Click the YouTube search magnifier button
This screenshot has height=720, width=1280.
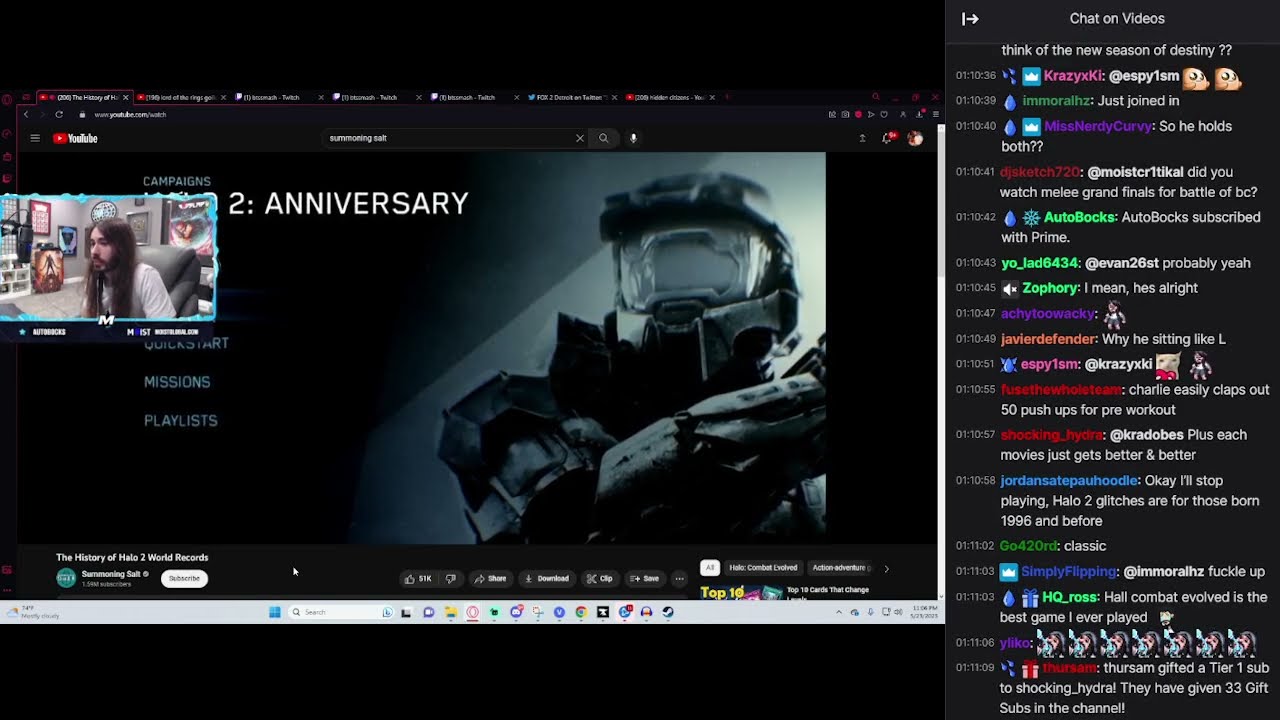[x=603, y=138]
